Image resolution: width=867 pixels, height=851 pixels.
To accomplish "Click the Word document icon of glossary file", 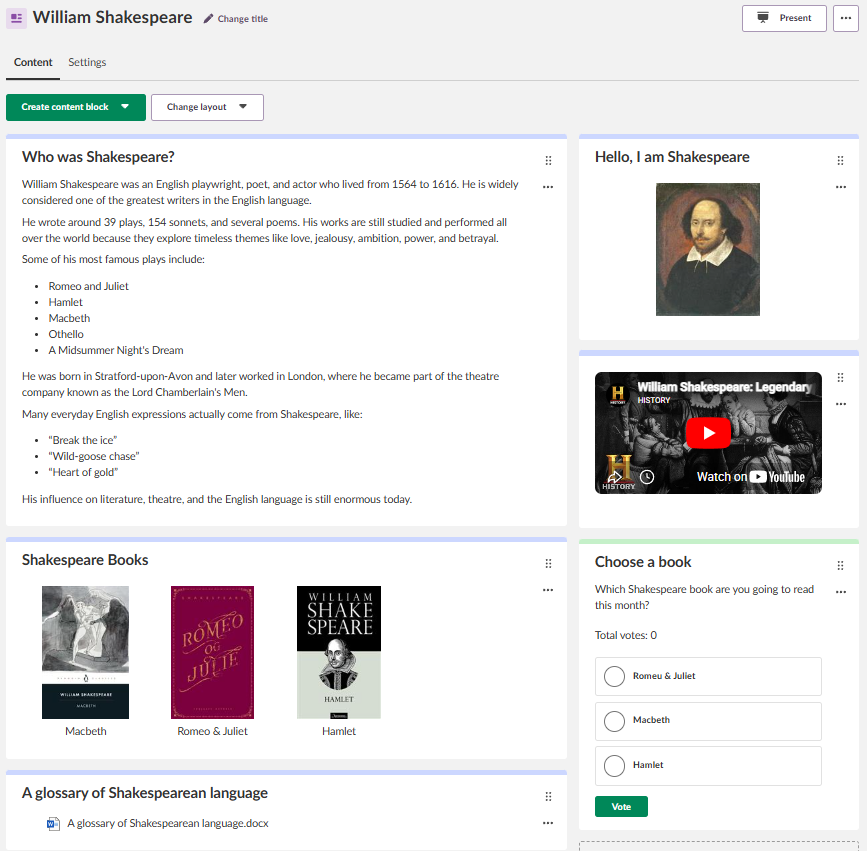I will pyautogui.click(x=53, y=824).
